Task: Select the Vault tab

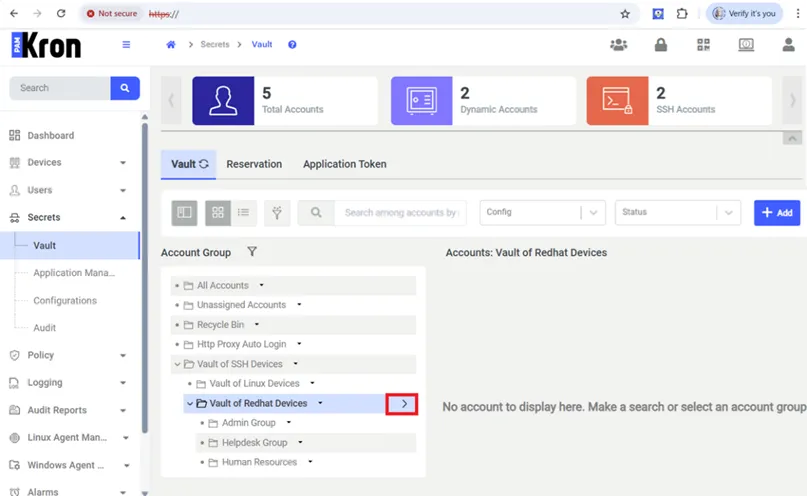Action: [x=188, y=164]
